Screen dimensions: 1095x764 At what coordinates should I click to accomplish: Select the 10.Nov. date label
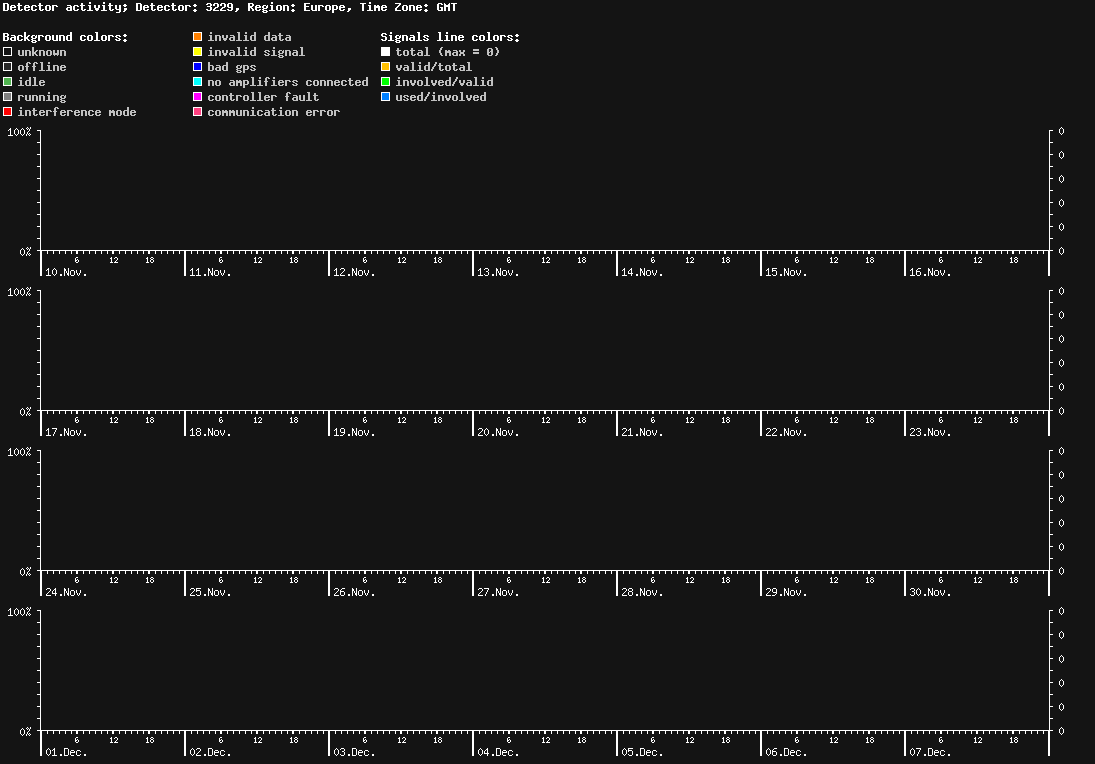click(x=65, y=272)
